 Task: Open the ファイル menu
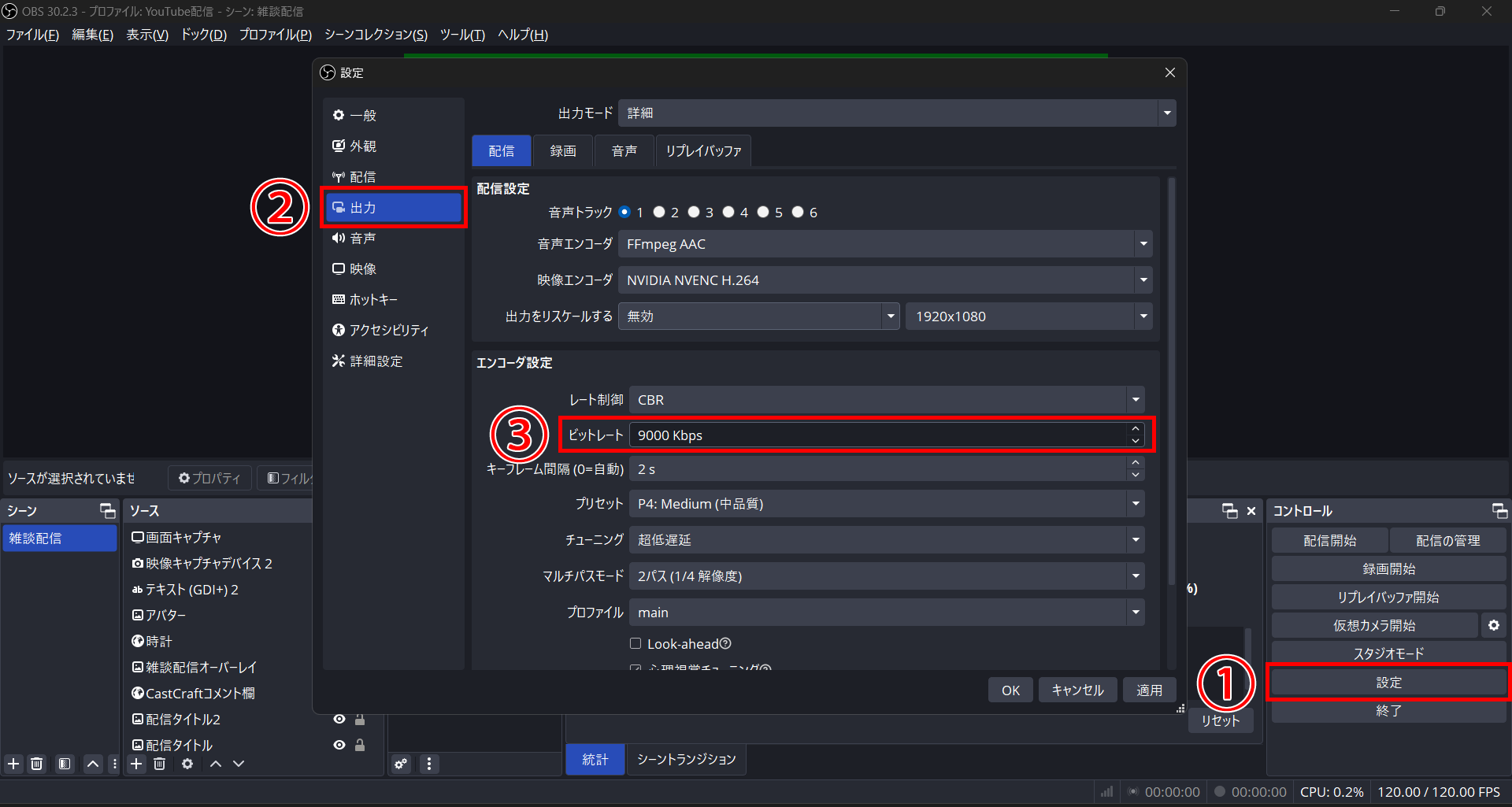[32, 35]
